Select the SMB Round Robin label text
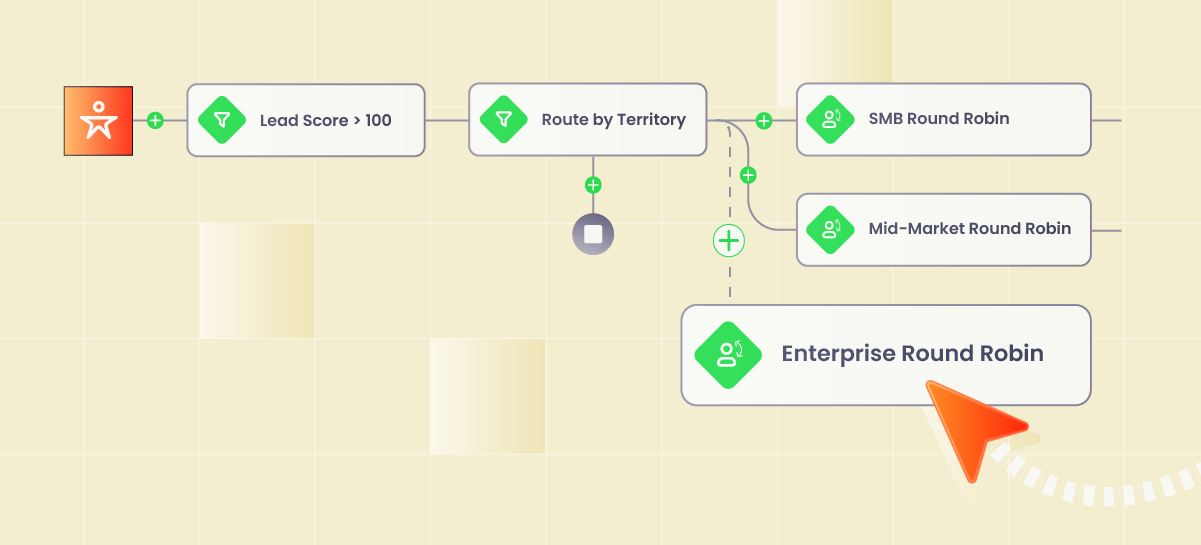This screenshot has width=1201, height=545. 938,119
